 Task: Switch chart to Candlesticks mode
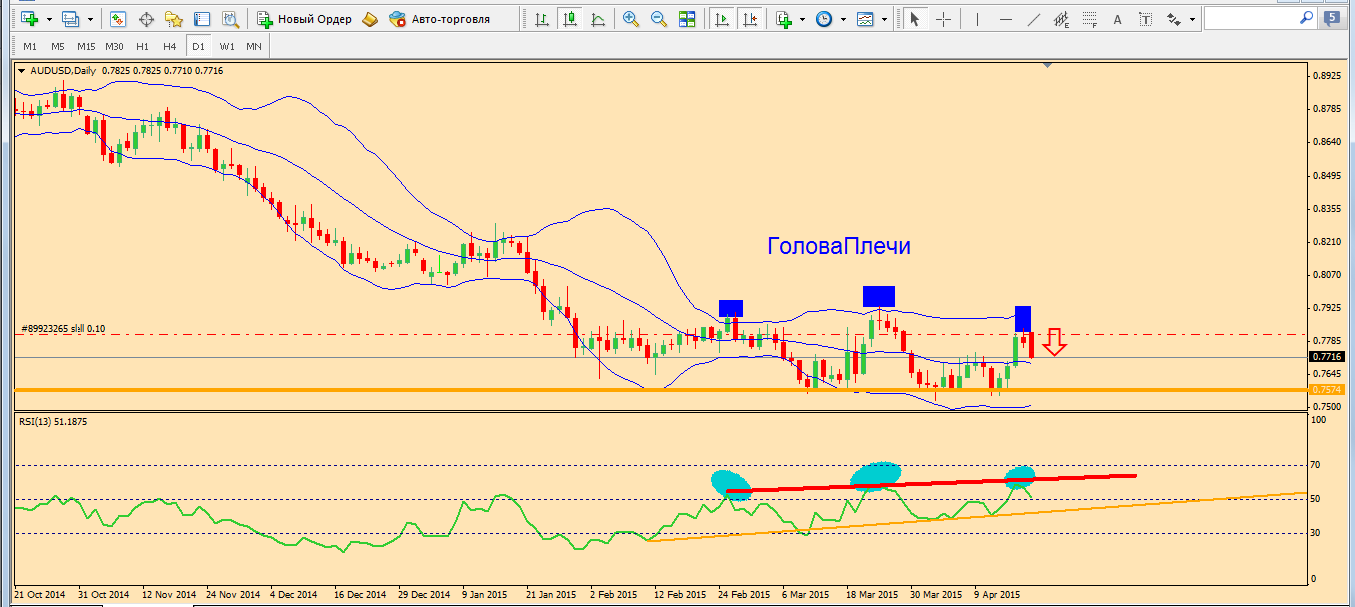(x=570, y=18)
